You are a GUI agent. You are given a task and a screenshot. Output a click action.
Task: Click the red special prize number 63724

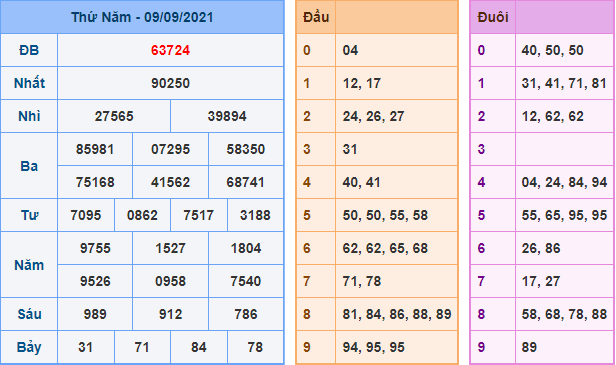tap(170, 50)
